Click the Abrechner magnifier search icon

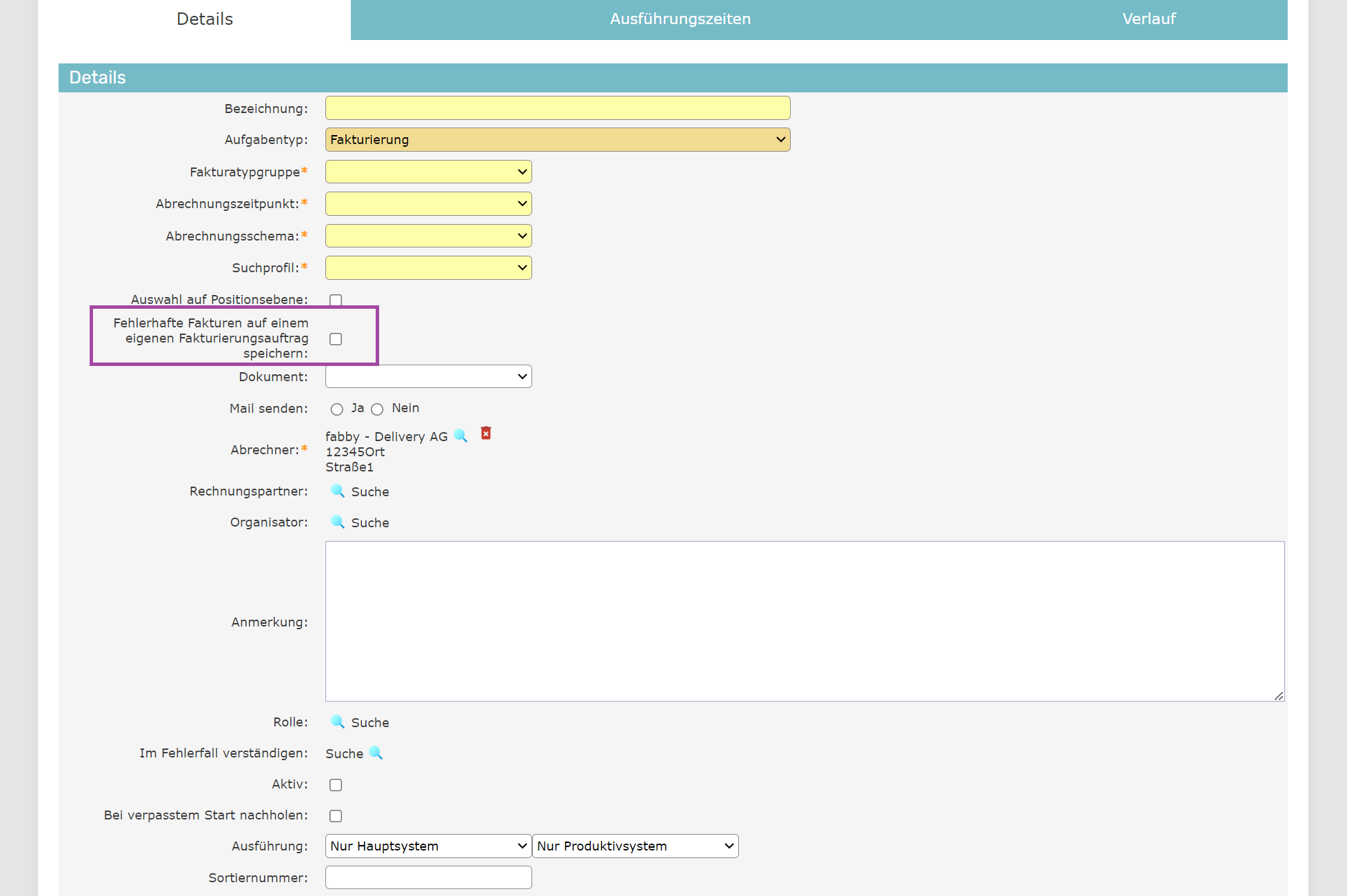click(460, 436)
